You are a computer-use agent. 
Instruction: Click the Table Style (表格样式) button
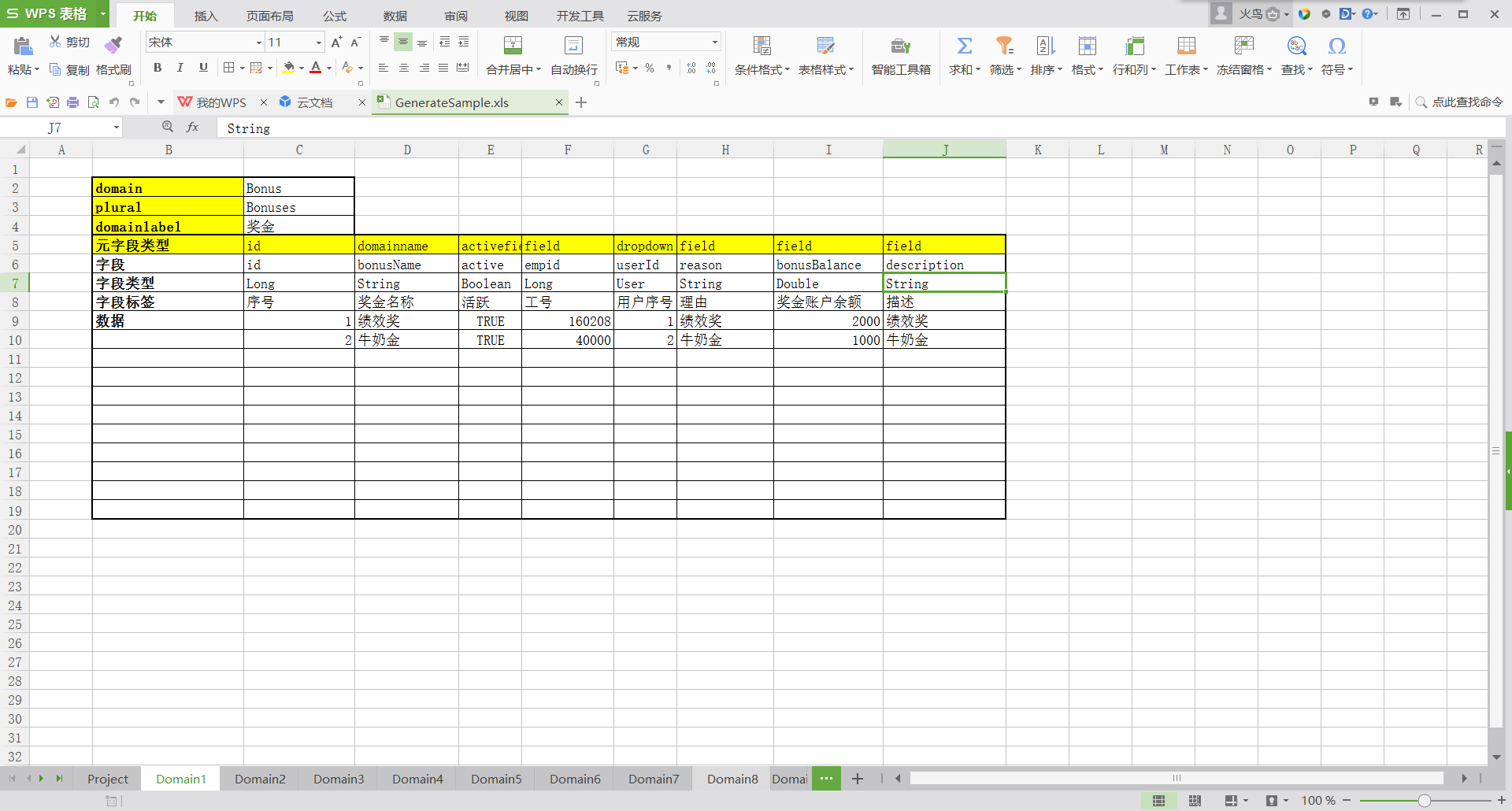pyautogui.click(x=825, y=56)
